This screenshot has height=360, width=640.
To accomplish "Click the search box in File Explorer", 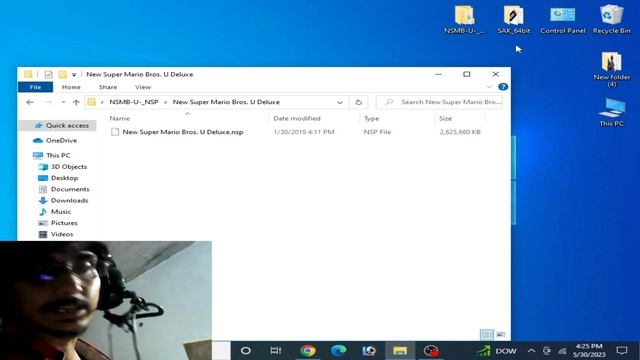I will pyautogui.click(x=439, y=102).
